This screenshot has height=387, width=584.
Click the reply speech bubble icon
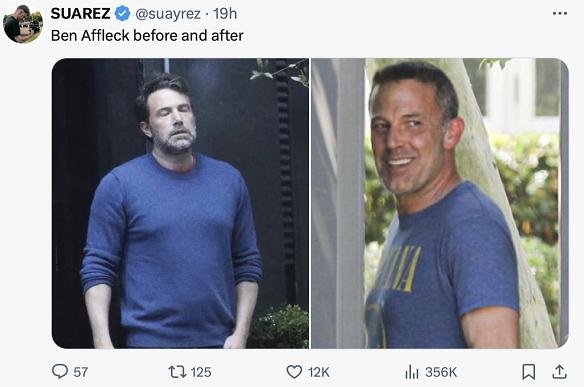point(60,371)
